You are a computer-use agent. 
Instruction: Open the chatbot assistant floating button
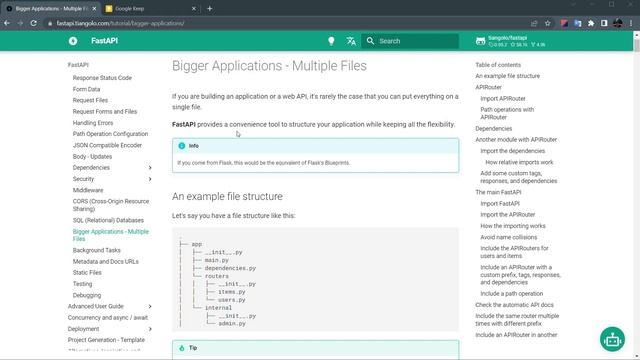[612, 339]
